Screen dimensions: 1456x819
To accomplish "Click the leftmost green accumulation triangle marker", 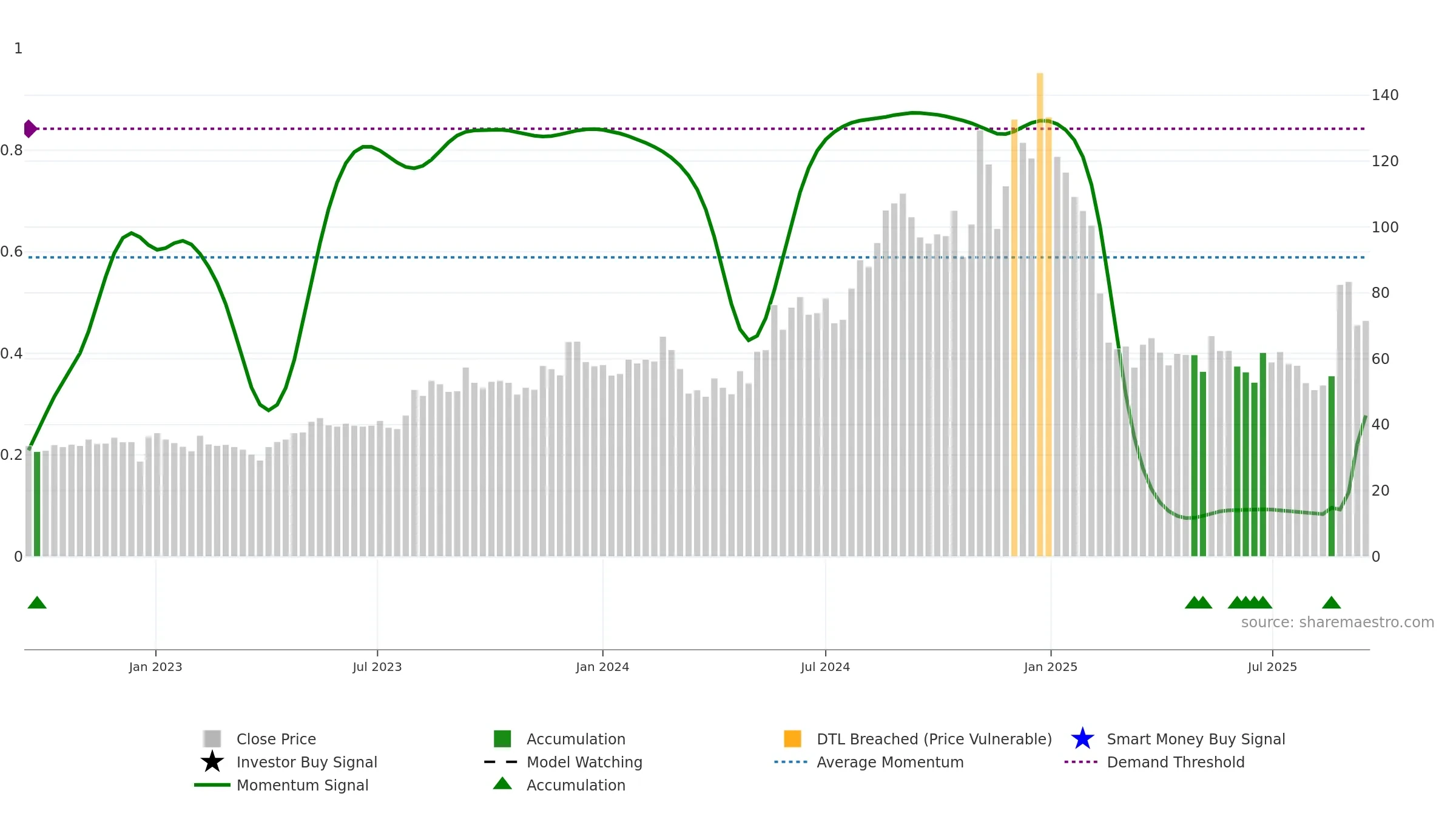I will coord(37,602).
